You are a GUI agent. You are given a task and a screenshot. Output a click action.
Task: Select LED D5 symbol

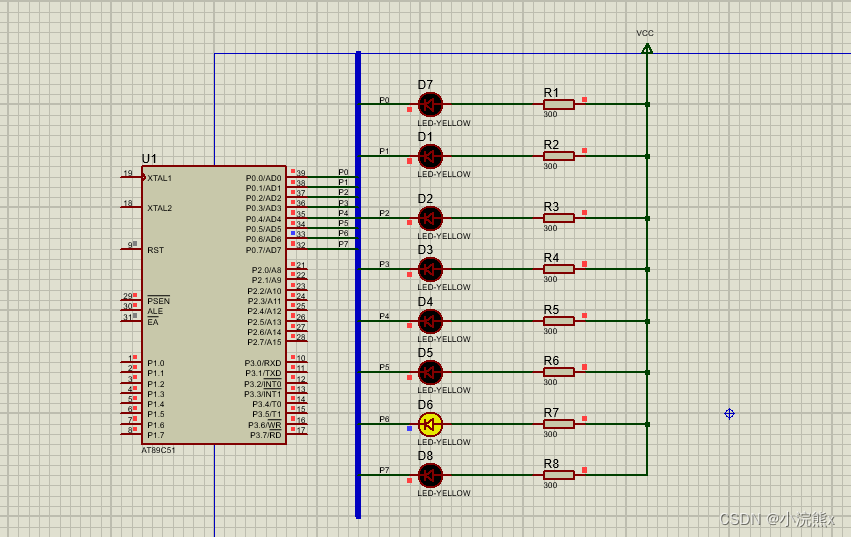coord(430,372)
